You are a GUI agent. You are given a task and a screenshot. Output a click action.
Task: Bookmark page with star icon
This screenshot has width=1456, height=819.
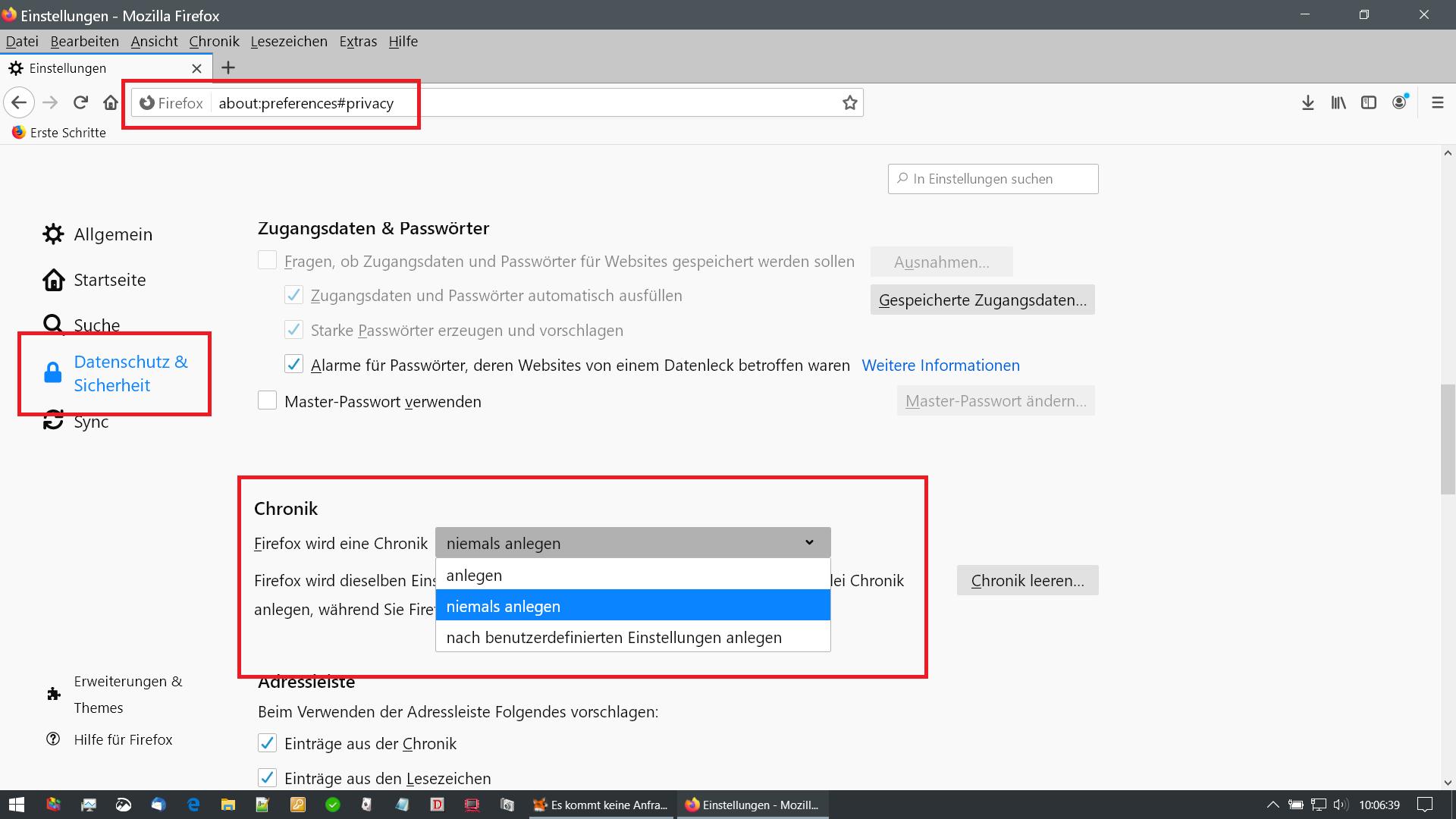click(x=849, y=102)
